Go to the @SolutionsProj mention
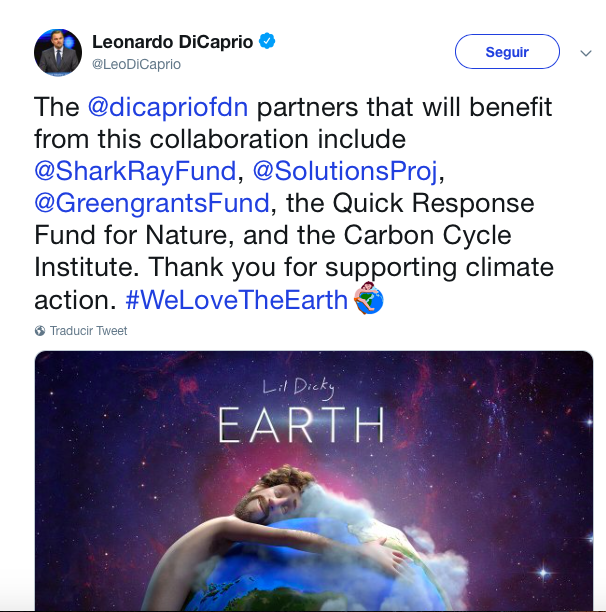 [x=345, y=171]
